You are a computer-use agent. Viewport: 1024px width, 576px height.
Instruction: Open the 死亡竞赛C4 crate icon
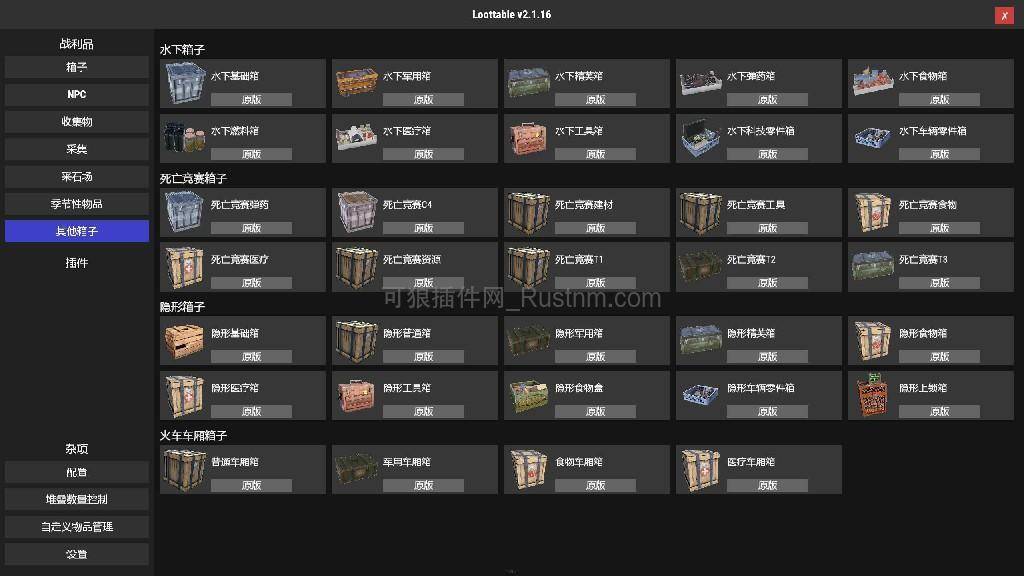click(357, 212)
